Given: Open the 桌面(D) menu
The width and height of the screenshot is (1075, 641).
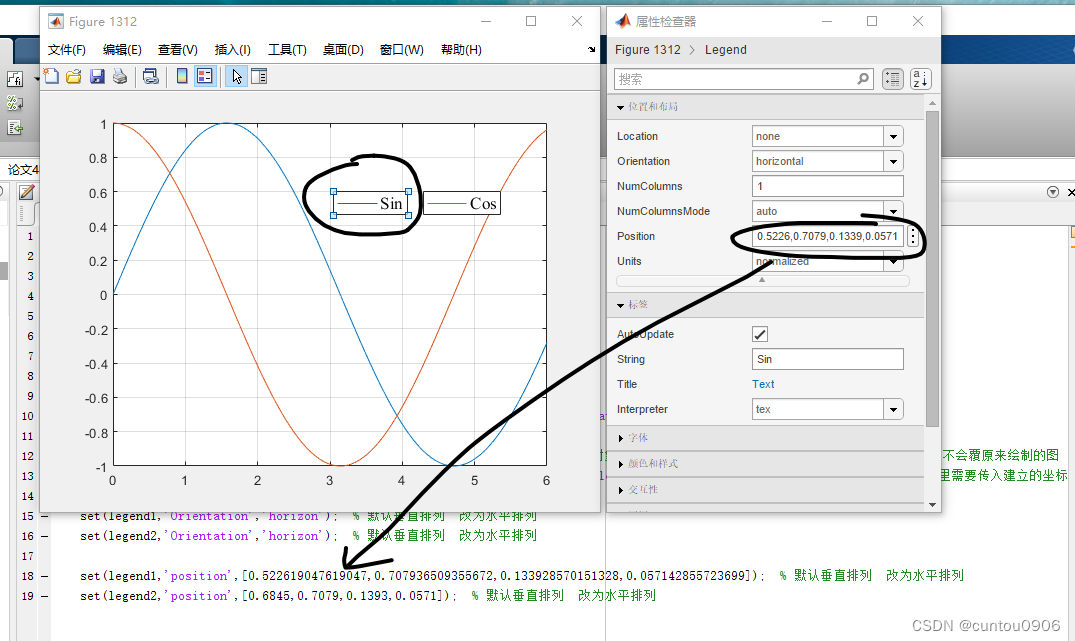Looking at the screenshot, I should click(x=343, y=50).
